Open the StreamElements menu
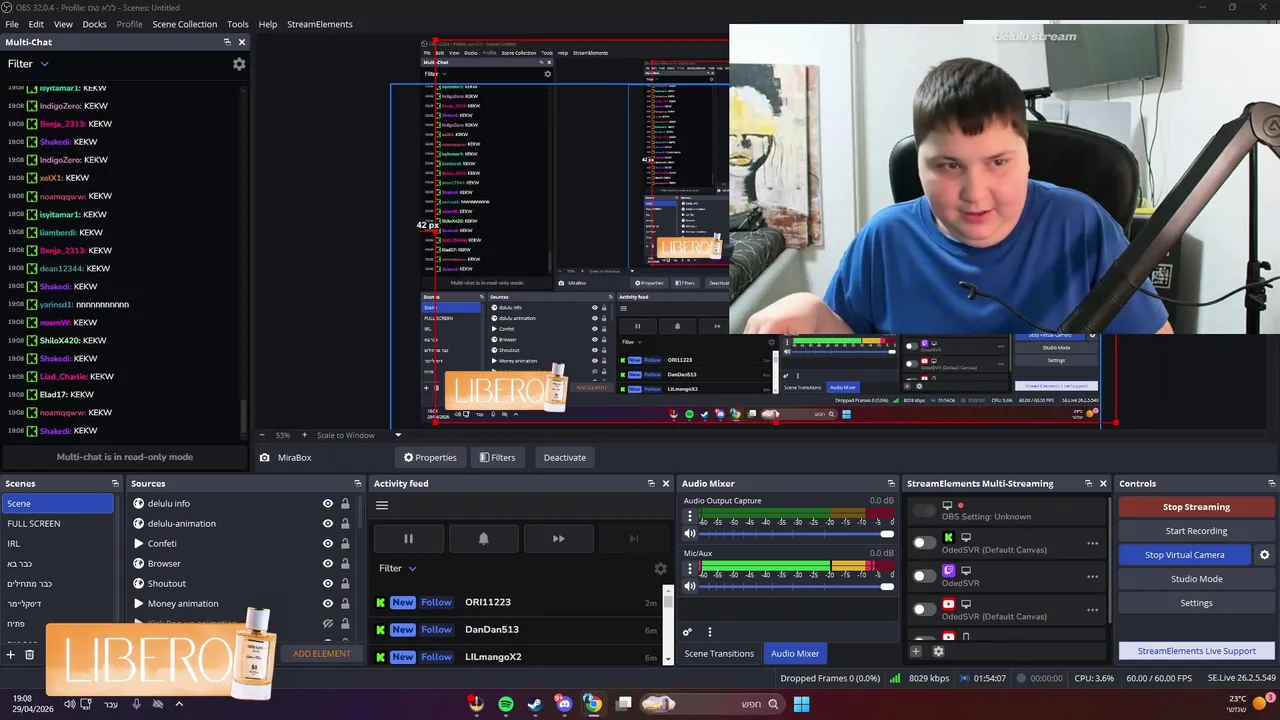Viewport: 1280px width, 720px height. [x=320, y=24]
